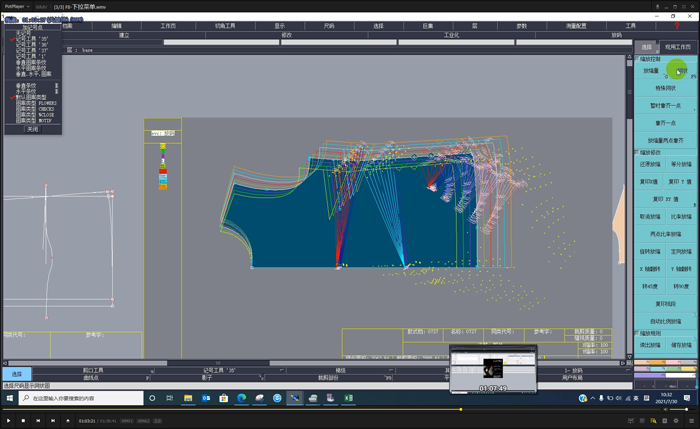The height and width of the screenshot is (429, 700).
Task: Click the 特殊网状 button
Action: tap(665, 88)
